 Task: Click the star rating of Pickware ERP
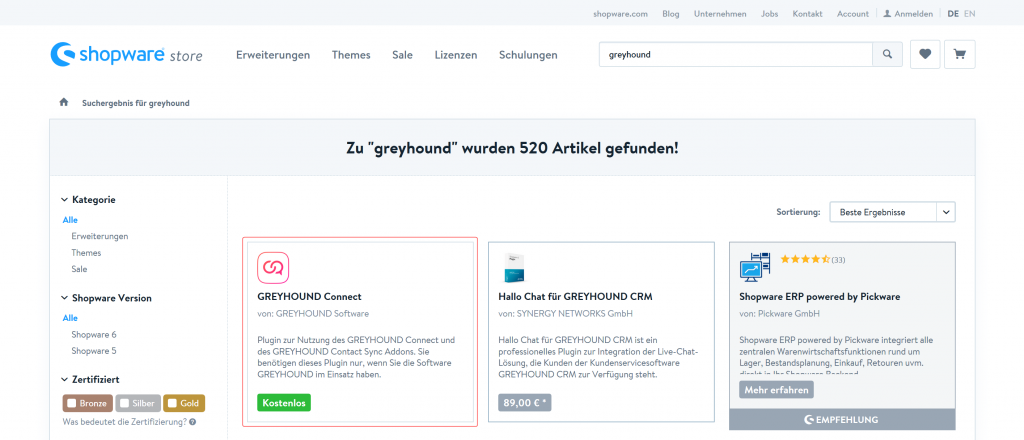(x=805, y=259)
